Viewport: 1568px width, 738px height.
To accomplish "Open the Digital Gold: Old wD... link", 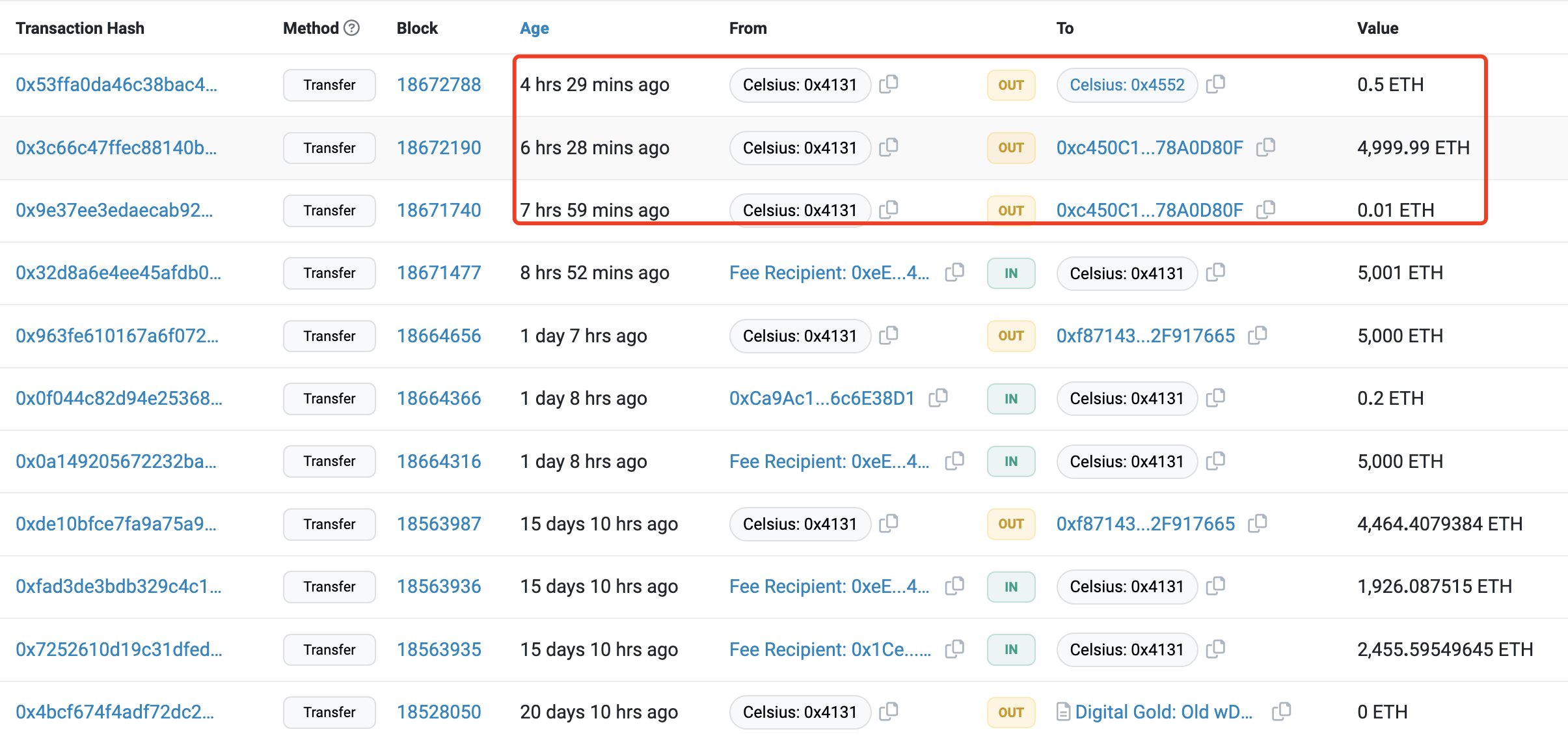I will [1164, 712].
